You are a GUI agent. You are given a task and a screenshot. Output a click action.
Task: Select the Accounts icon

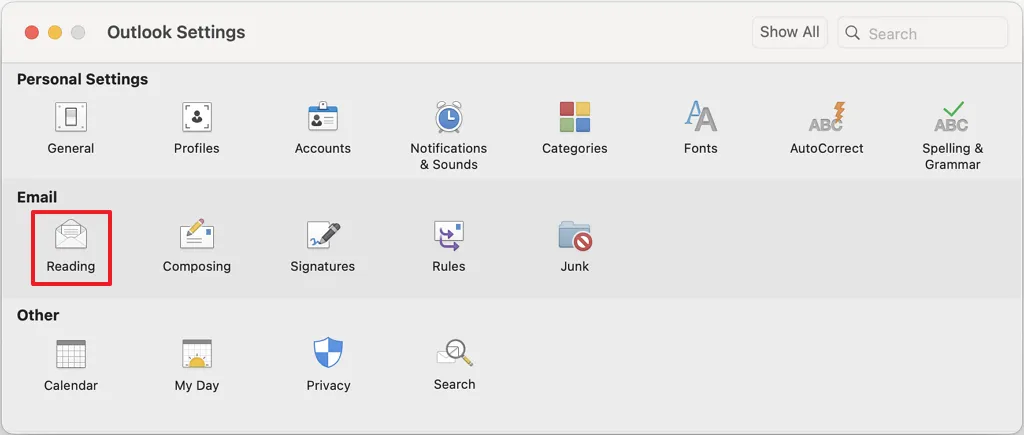pyautogui.click(x=322, y=119)
